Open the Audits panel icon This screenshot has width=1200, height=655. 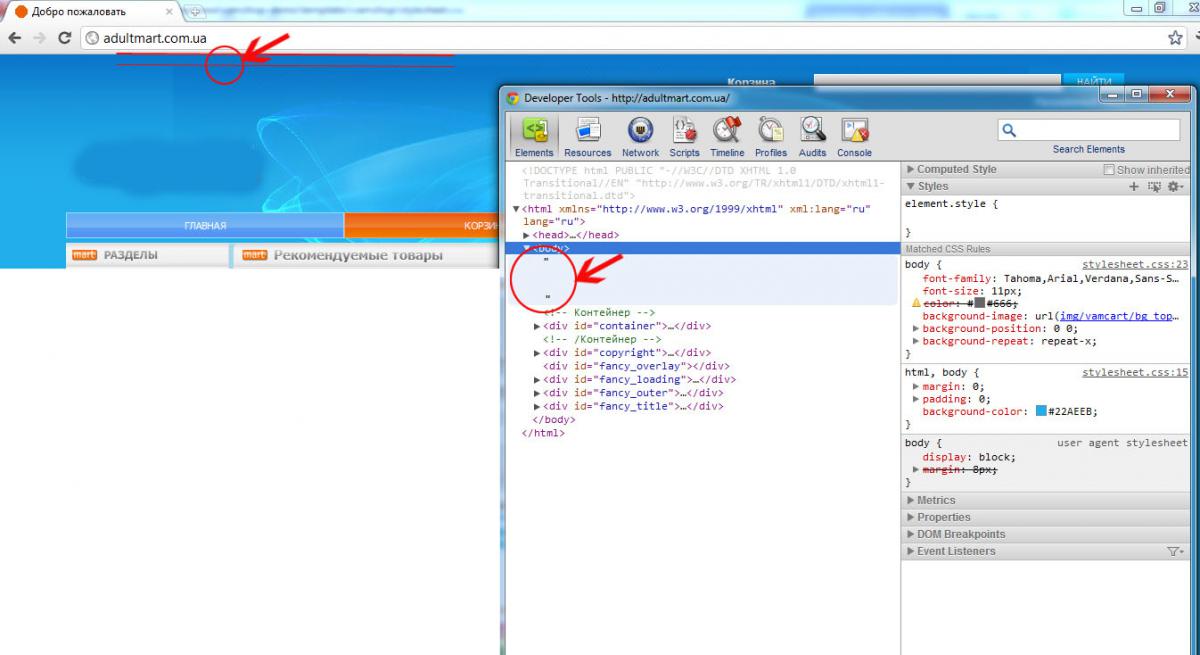coord(812,137)
